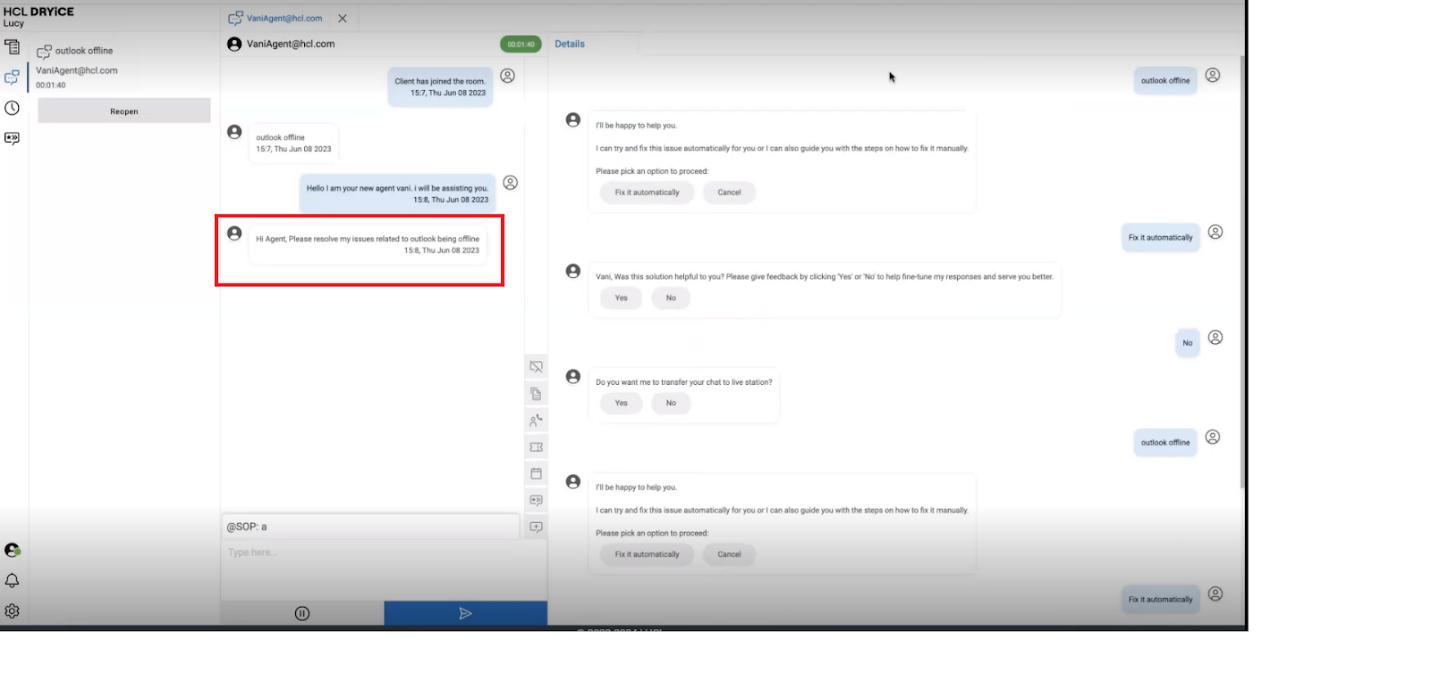The image size is (1431, 679).
Task: Click the top 'outlook offline' bubble in Details pane
Action: (x=1165, y=81)
